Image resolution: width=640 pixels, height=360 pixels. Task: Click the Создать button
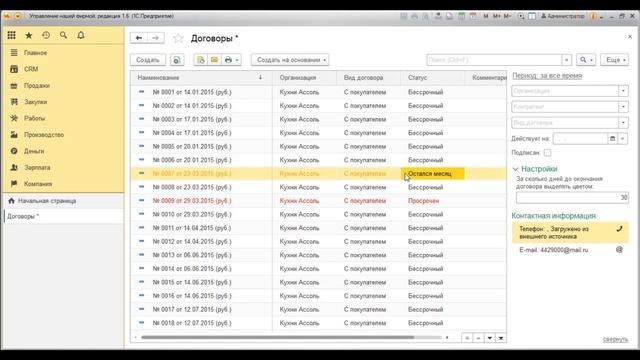click(x=148, y=60)
